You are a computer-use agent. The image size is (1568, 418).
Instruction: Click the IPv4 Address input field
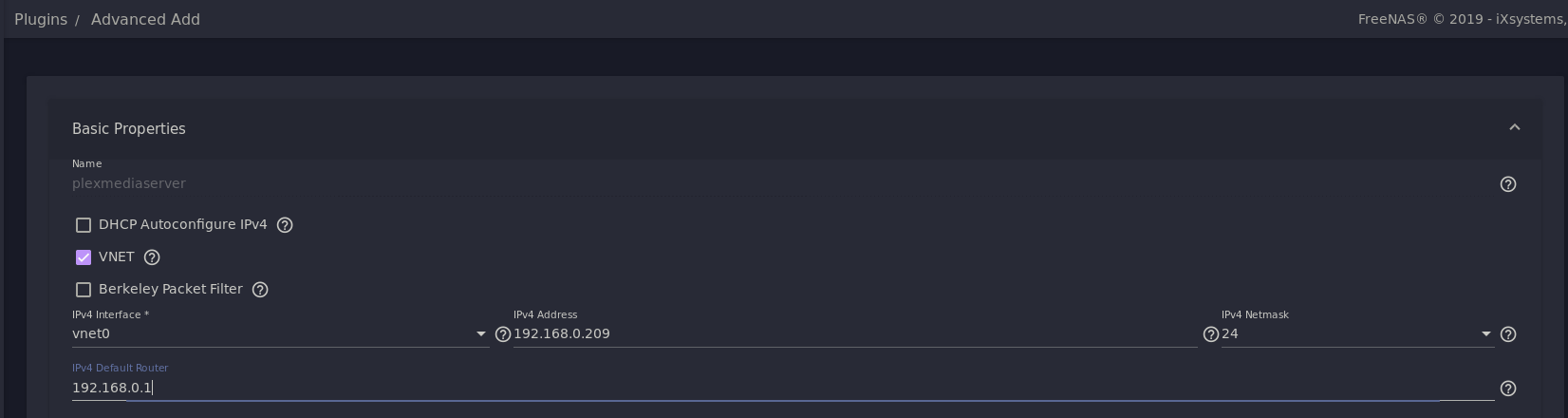click(854, 334)
